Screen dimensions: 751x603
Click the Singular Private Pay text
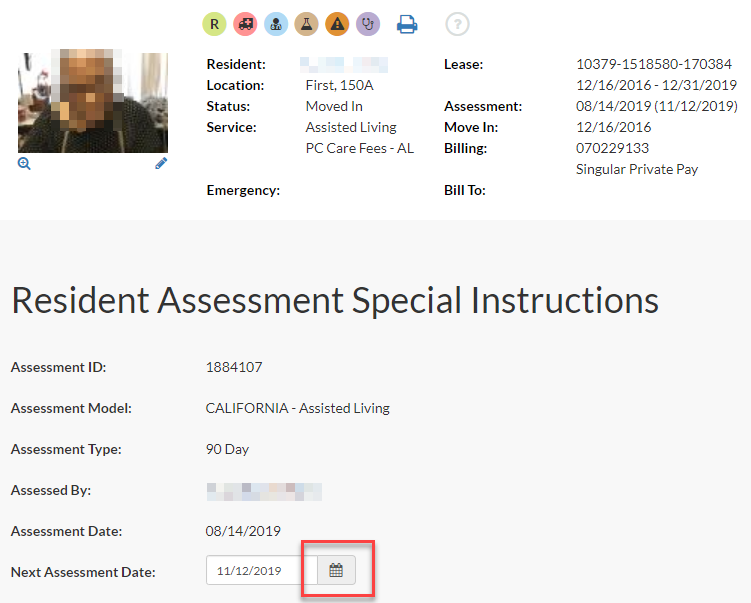tap(637, 170)
